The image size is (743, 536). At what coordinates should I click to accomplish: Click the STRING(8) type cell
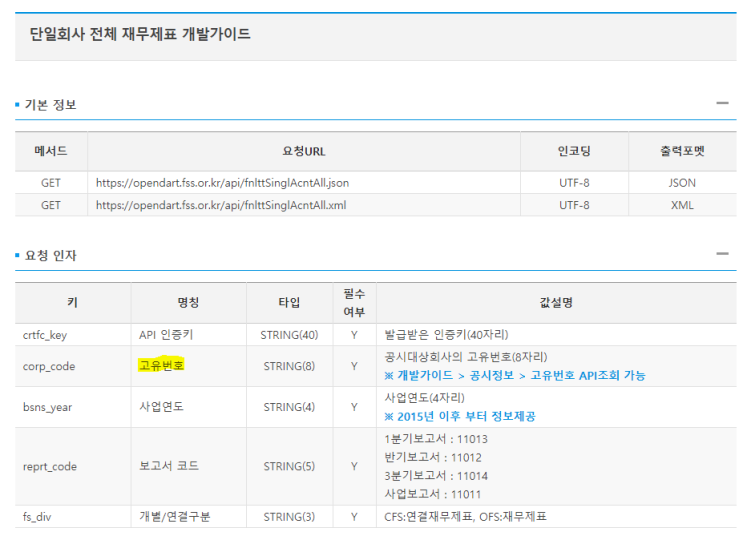(x=289, y=366)
